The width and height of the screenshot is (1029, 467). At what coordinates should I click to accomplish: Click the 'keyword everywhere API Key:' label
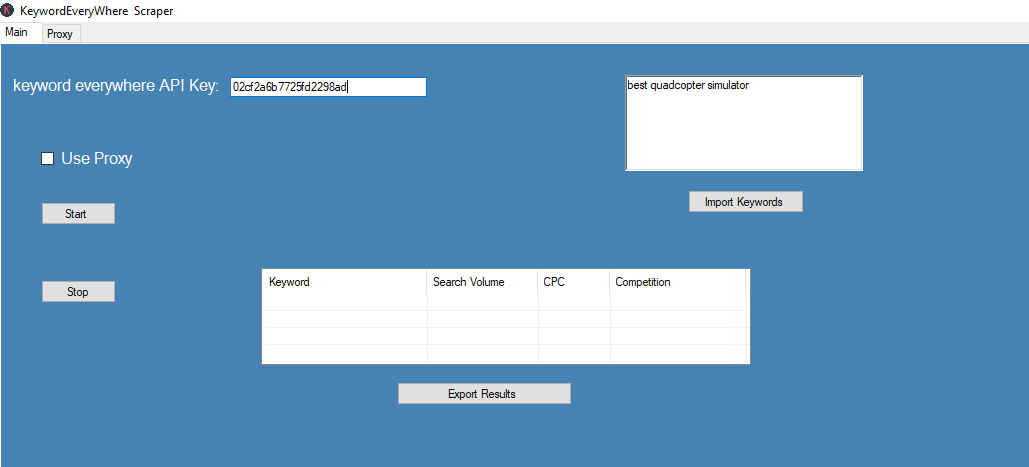(116, 87)
